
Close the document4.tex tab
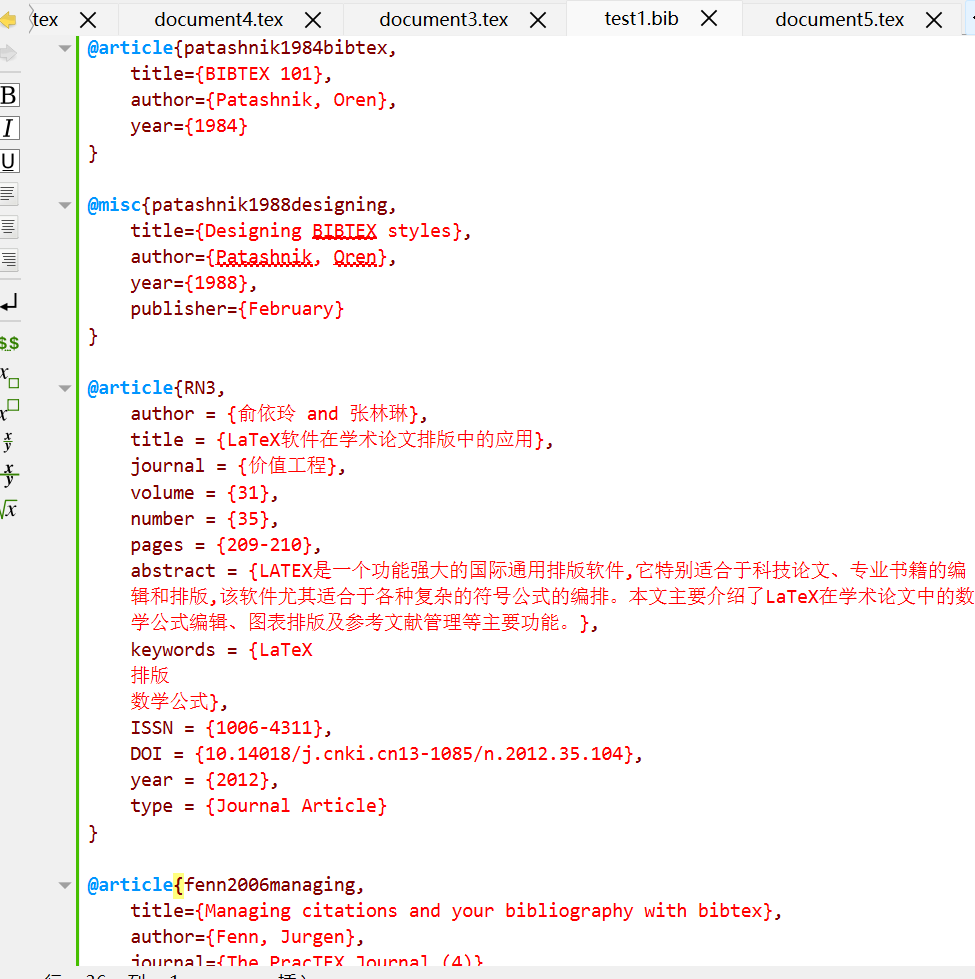pyautogui.click(x=313, y=21)
